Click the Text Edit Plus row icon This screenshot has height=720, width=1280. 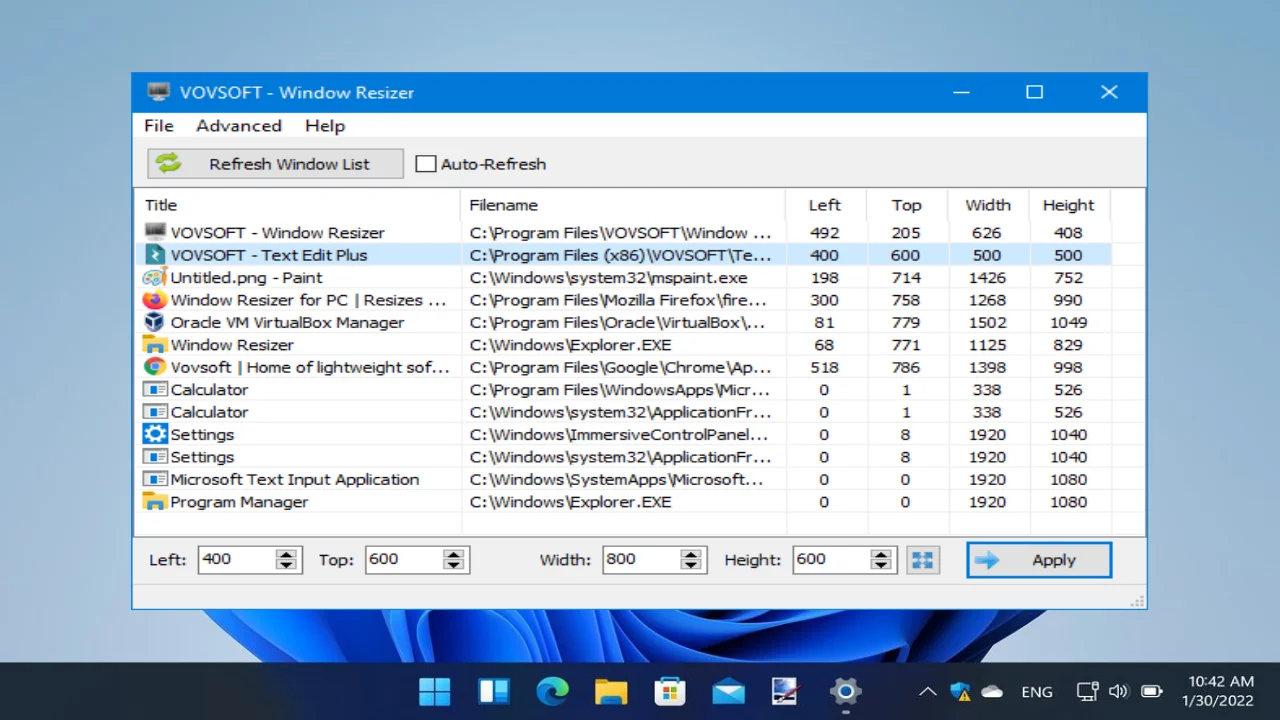[x=154, y=255]
